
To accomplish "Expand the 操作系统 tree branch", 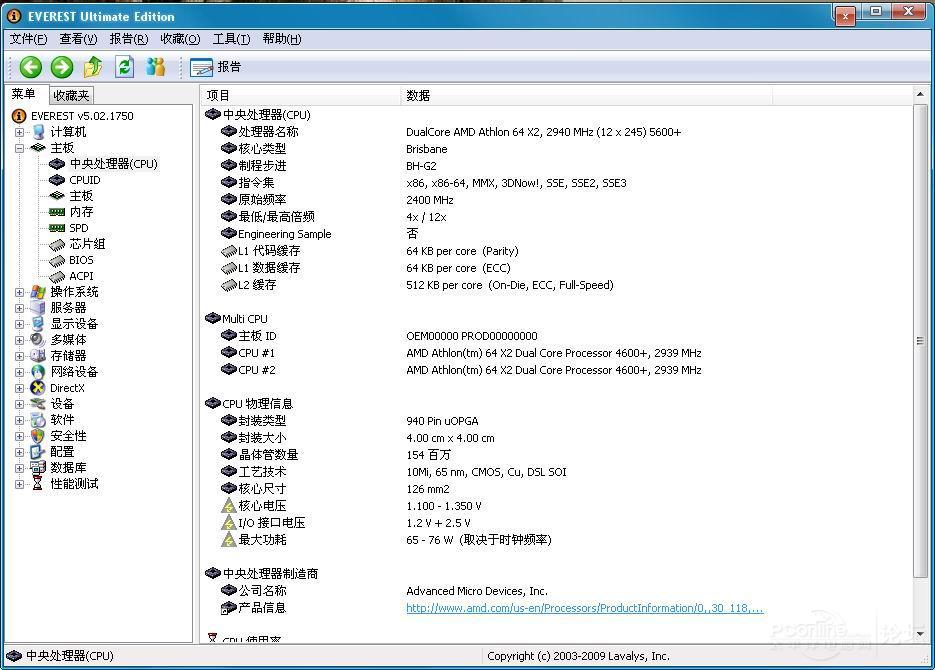I will coord(19,293).
